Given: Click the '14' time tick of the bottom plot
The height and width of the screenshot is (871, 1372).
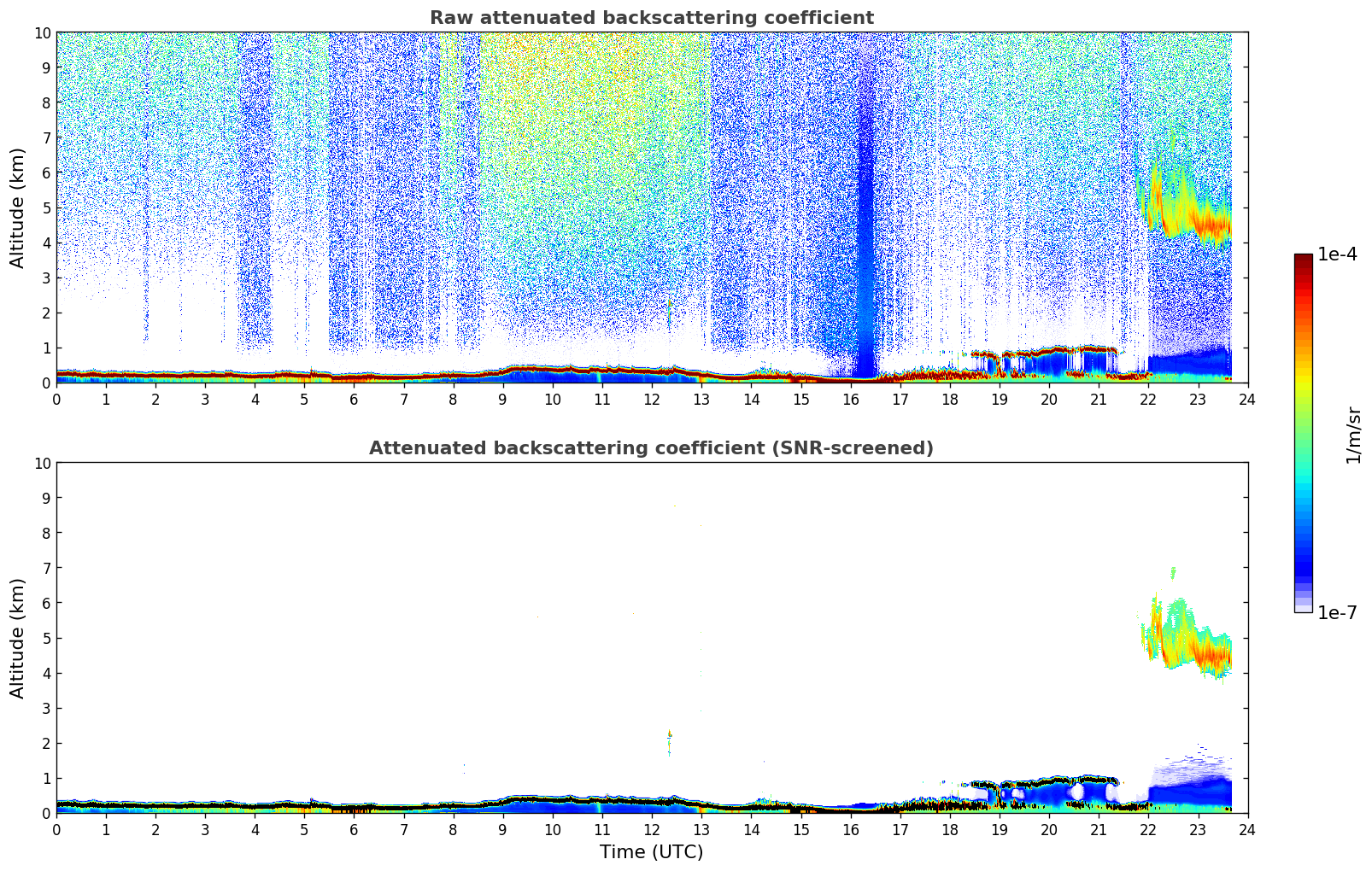Looking at the screenshot, I should point(751,829).
